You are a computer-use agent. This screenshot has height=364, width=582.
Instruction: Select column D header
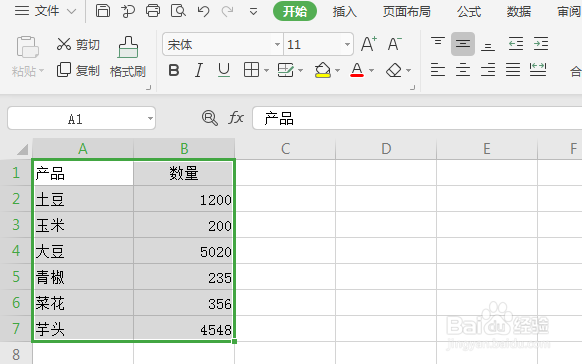[x=386, y=149]
